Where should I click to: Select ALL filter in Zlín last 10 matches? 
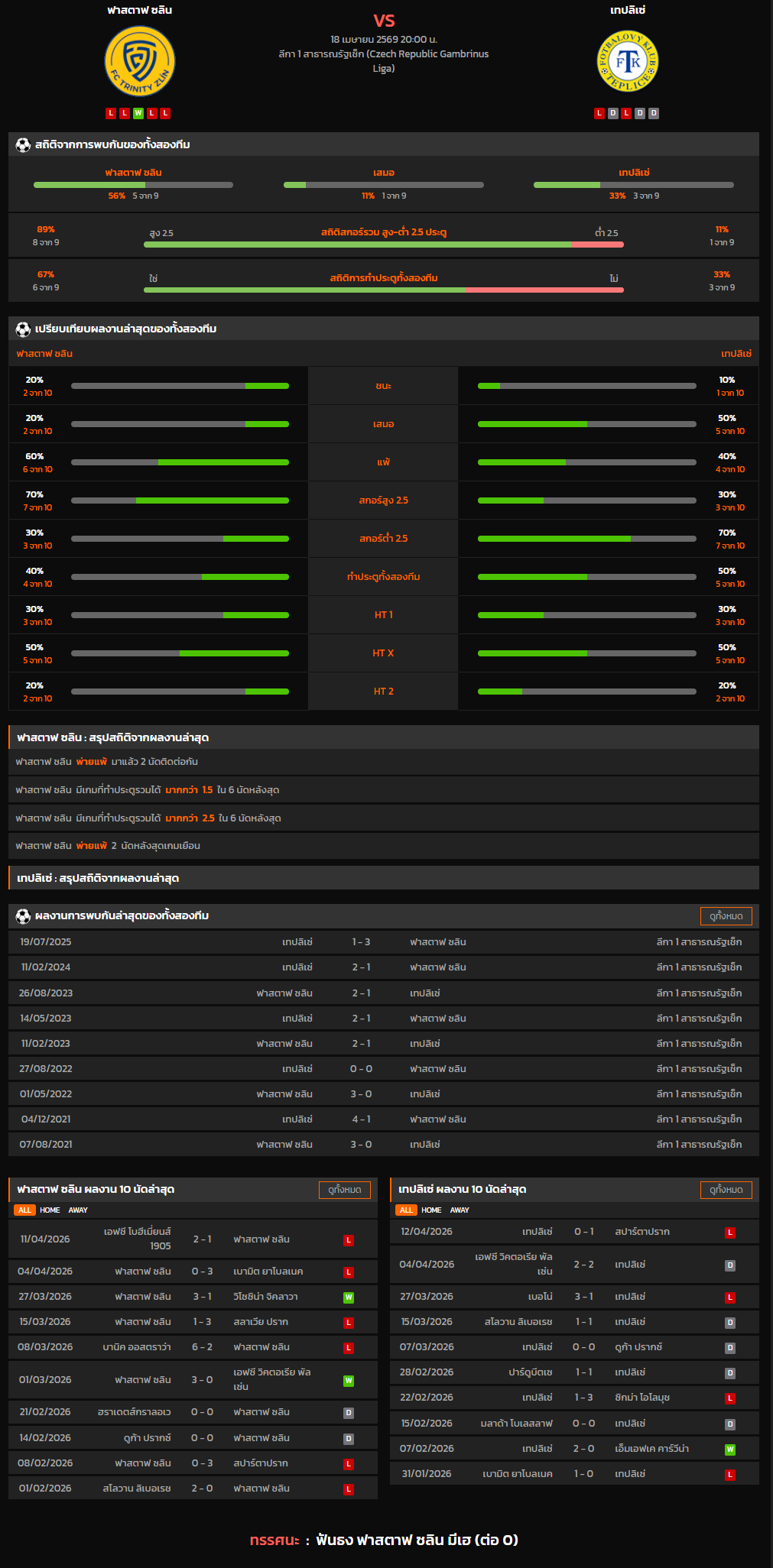(24, 1210)
